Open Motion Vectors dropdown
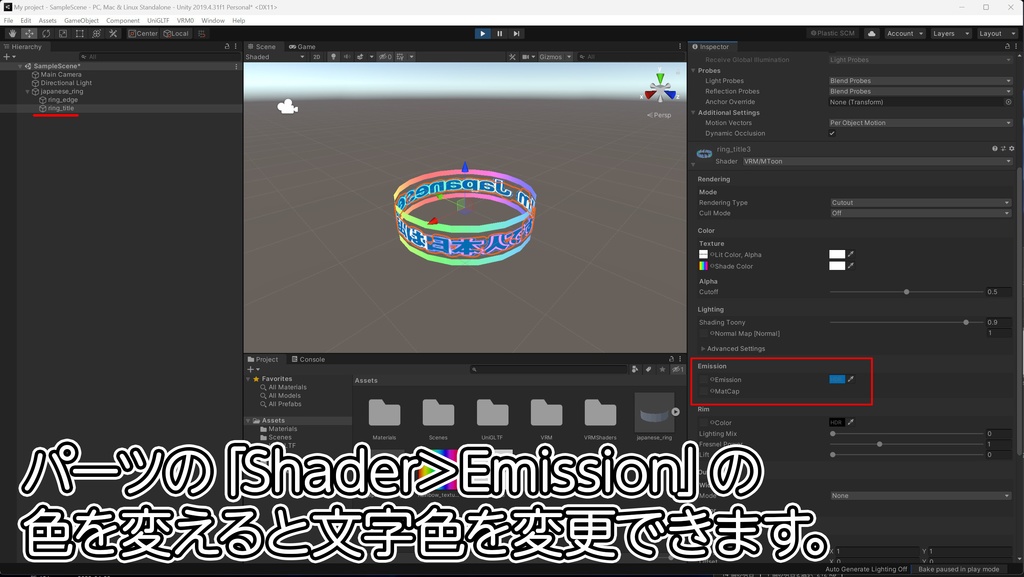The width and height of the screenshot is (1024, 577). point(920,123)
